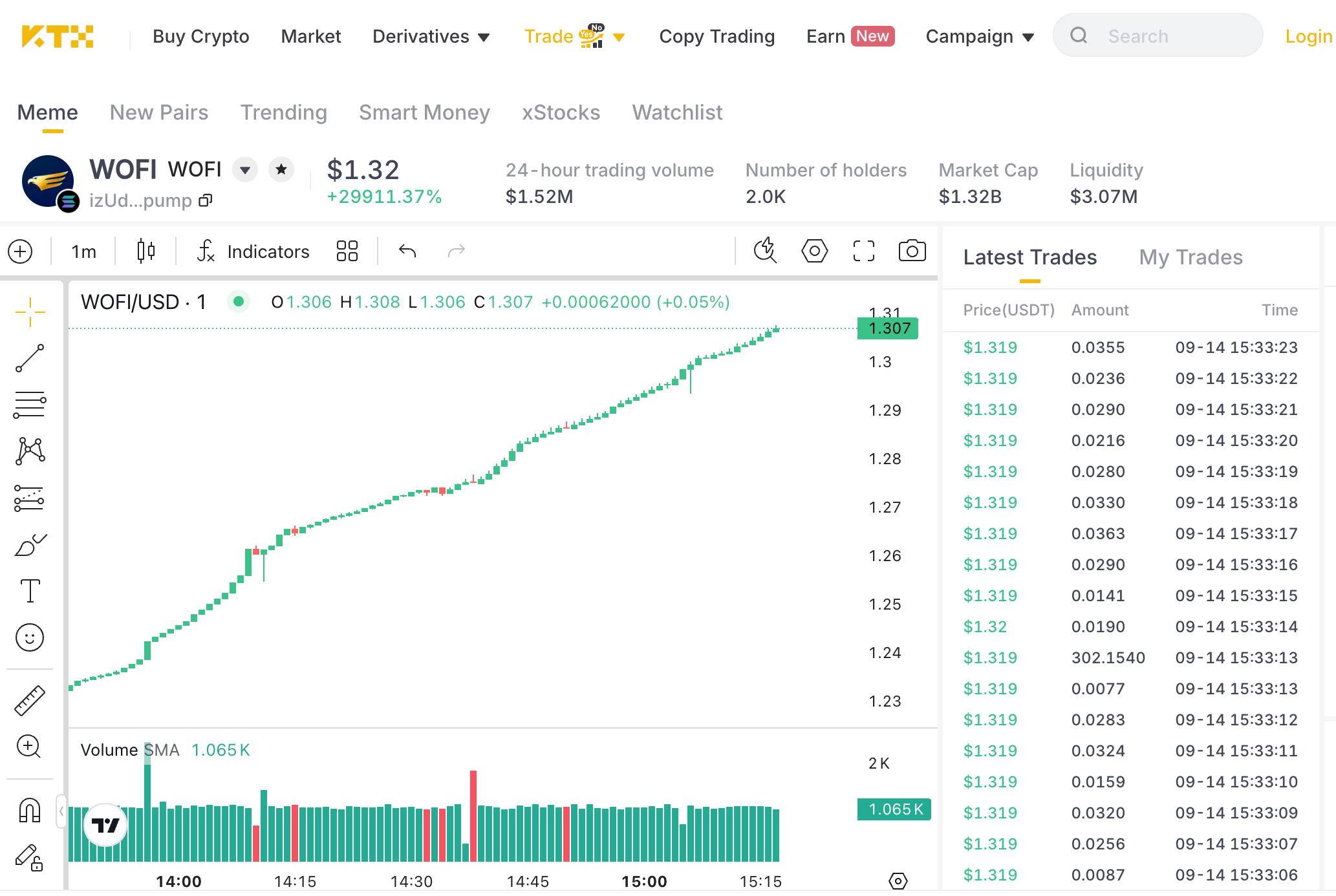The height and width of the screenshot is (896, 1336).
Task: Click the green market status dot
Action: pyautogui.click(x=239, y=301)
